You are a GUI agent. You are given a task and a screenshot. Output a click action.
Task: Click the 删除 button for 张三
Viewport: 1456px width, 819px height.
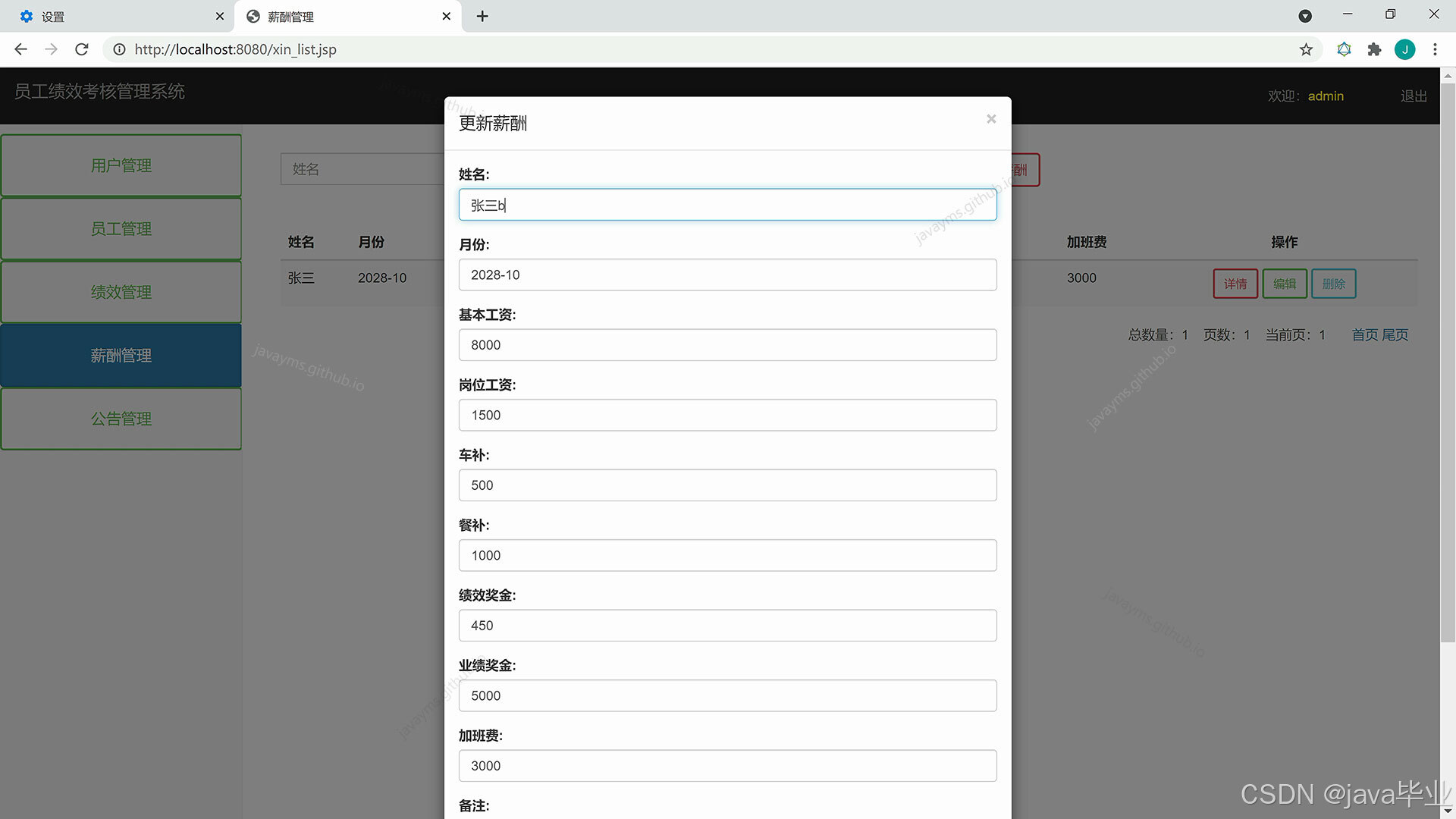(x=1334, y=284)
